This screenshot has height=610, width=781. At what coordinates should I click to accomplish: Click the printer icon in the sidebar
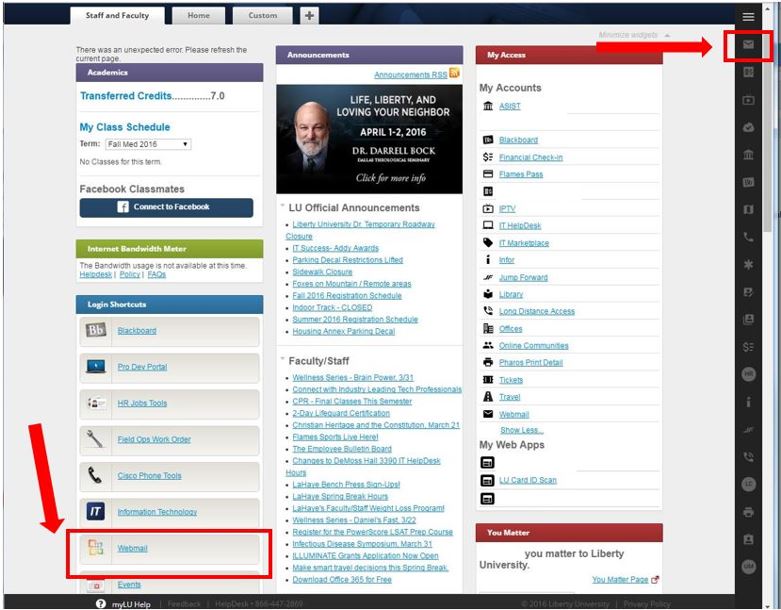(748, 511)
